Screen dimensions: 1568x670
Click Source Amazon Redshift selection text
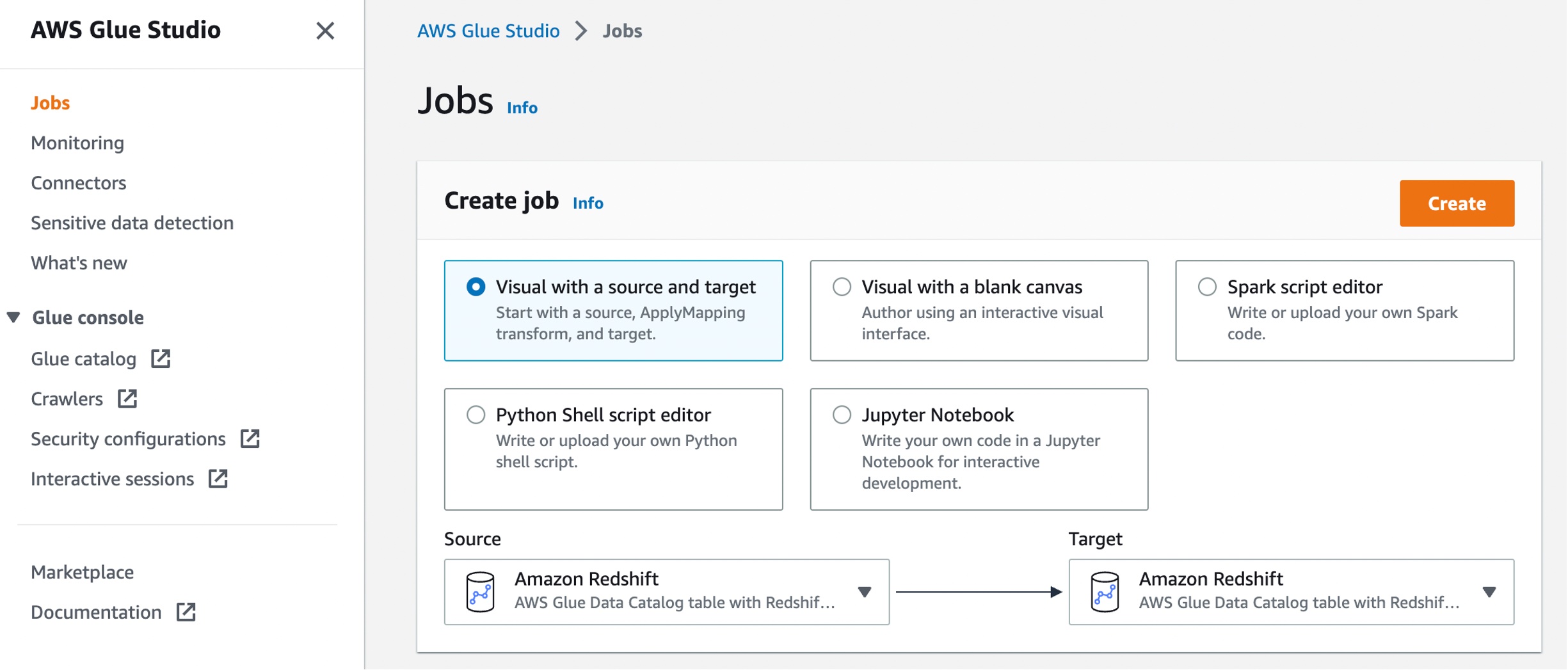587,578
